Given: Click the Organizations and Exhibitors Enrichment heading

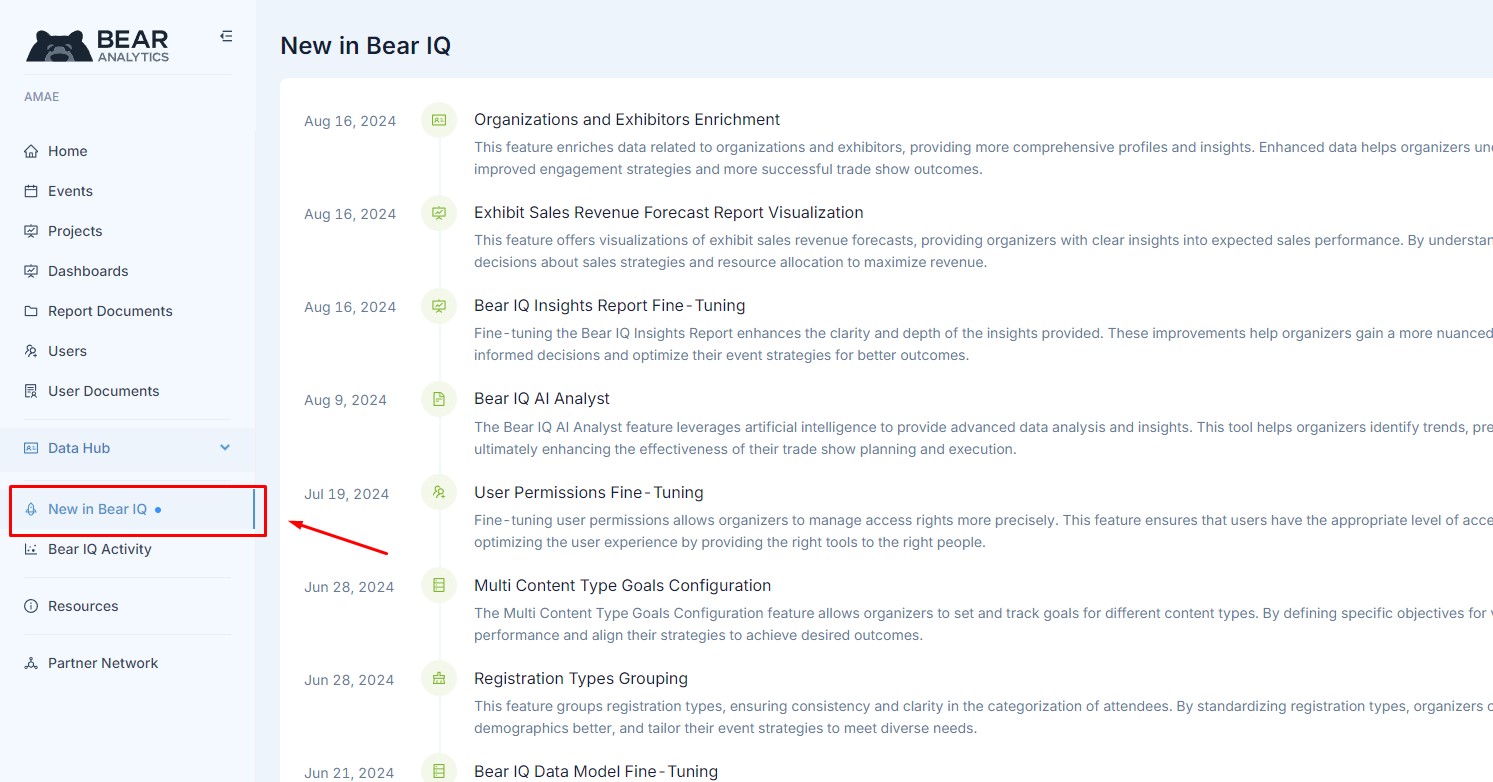Looking at the screenshot, I should click(626, 119).
